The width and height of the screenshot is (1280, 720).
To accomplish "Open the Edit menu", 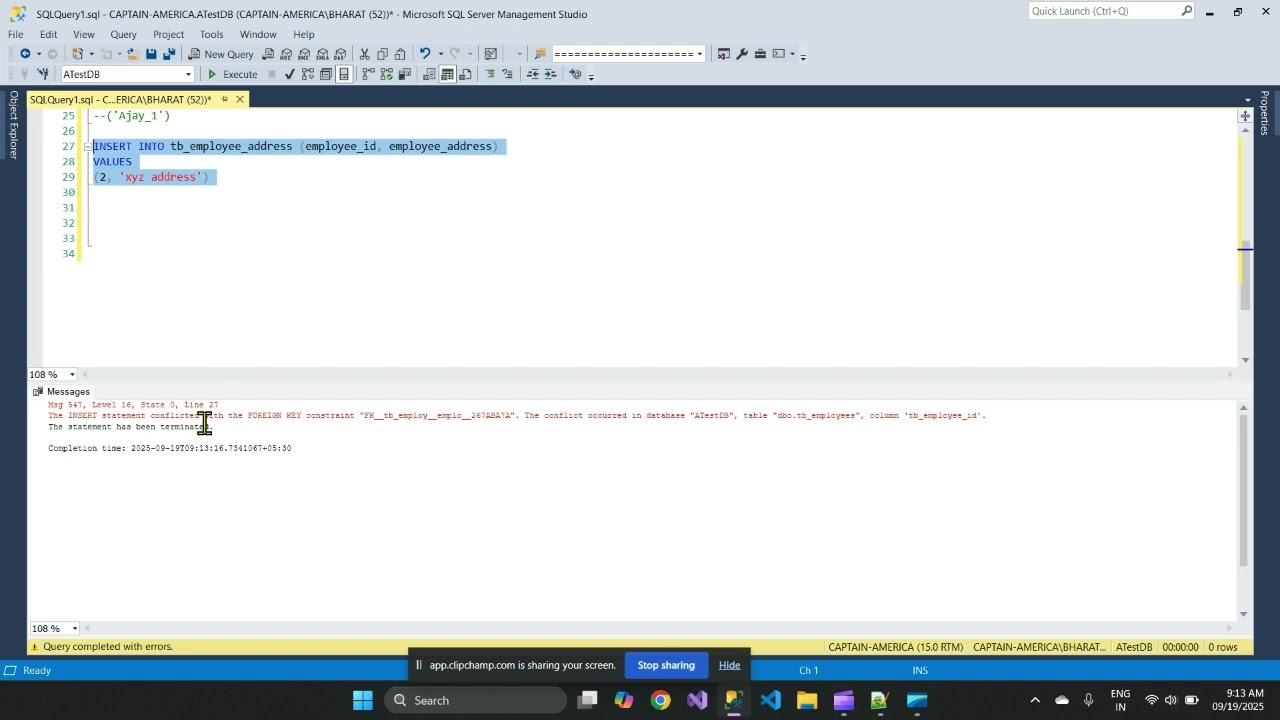I will 48,34.
